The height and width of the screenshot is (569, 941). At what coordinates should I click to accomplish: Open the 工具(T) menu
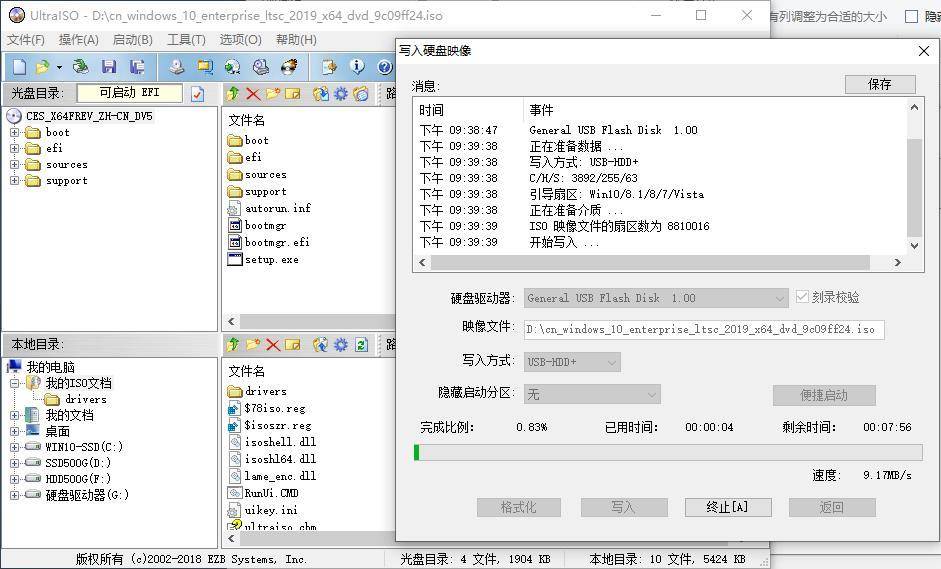point(186,40)
